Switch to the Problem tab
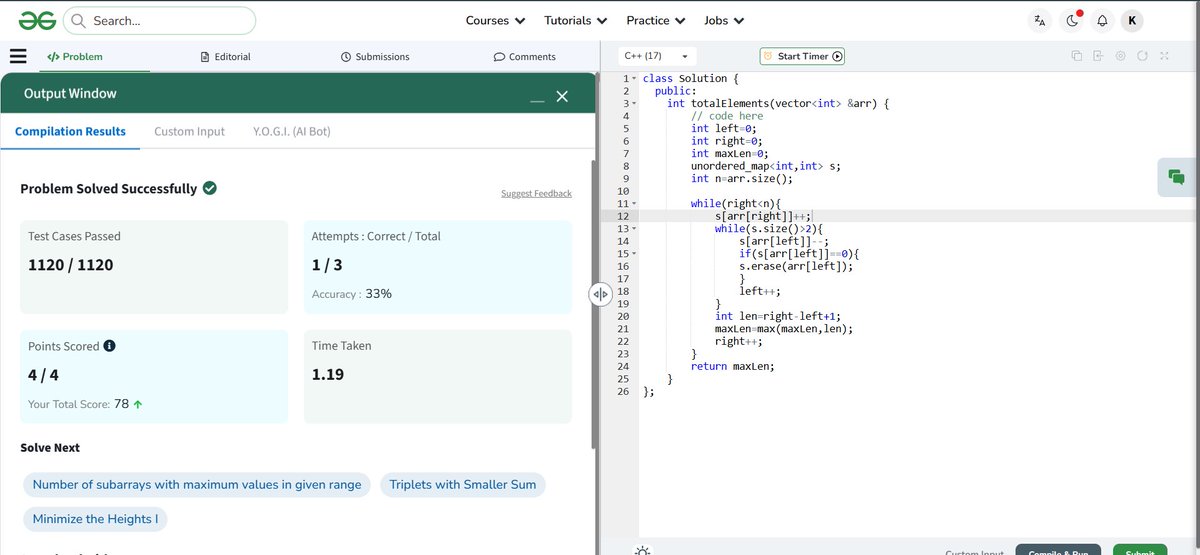 [x=75, y=57]
